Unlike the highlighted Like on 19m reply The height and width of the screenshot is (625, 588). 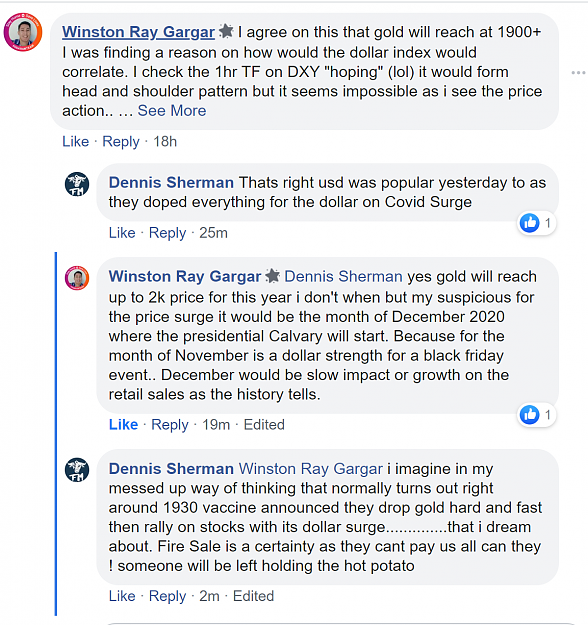coord(123,425)
